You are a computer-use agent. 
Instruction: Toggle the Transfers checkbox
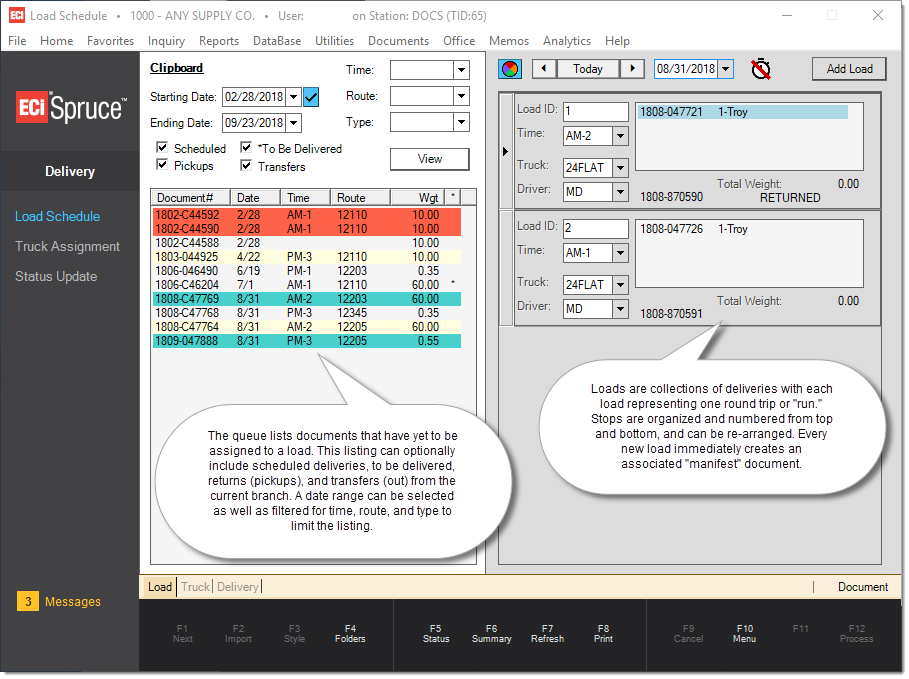(x=246, y=166)
